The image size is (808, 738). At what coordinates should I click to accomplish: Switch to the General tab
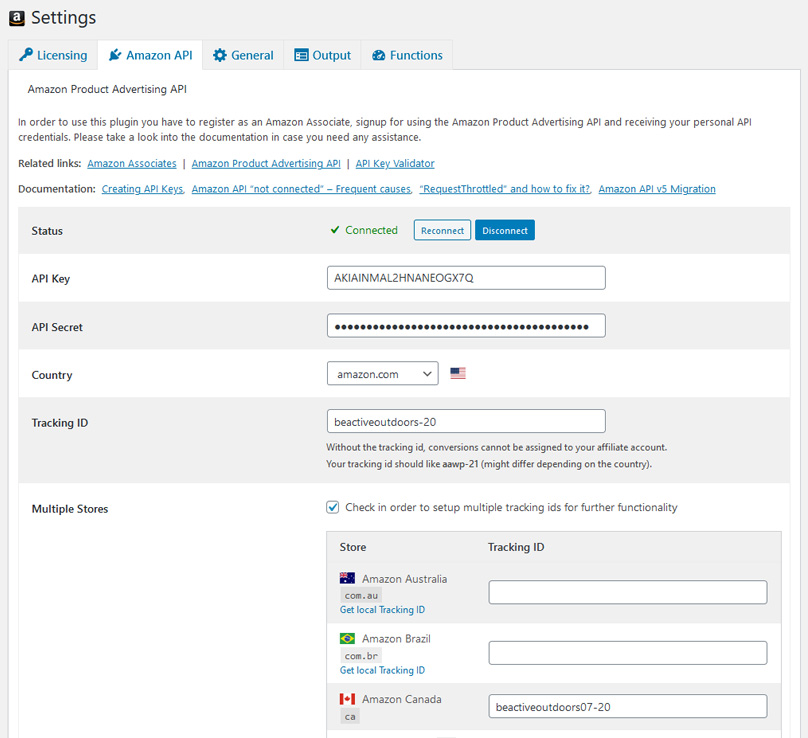tap(243, 55)
